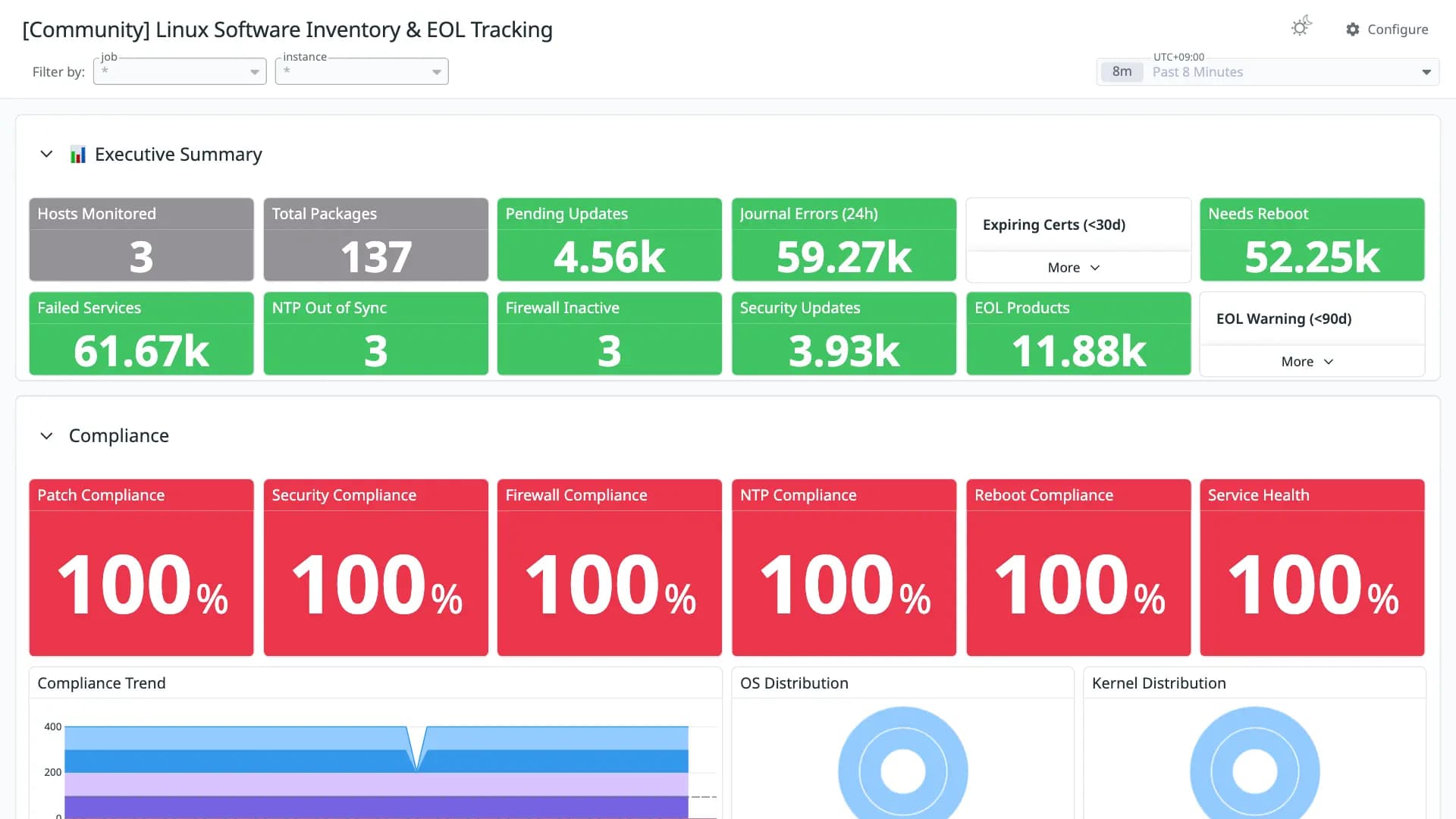
Task: Open the Security Updates 3.93k tile
Action: [843, 334]
